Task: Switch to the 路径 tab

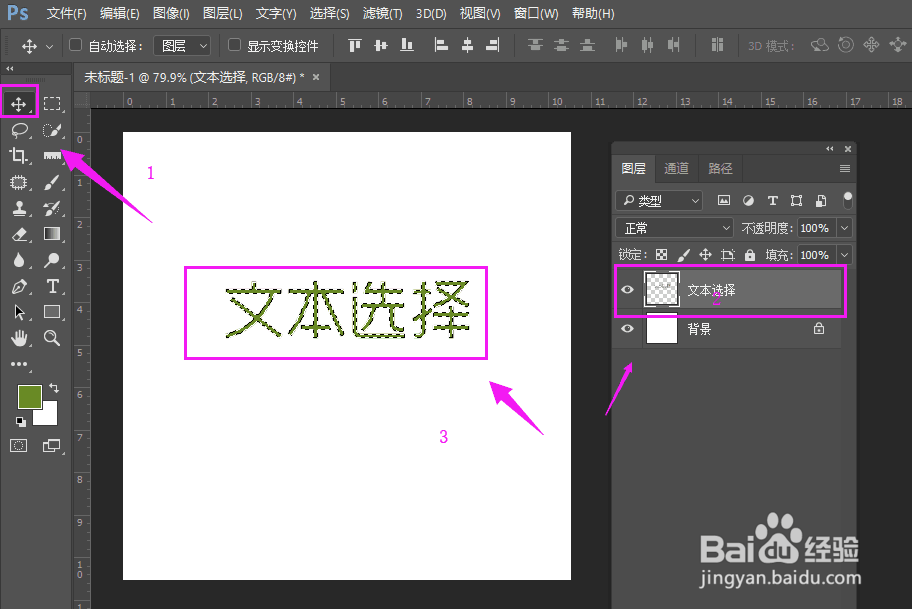Action: click(720, 168)
